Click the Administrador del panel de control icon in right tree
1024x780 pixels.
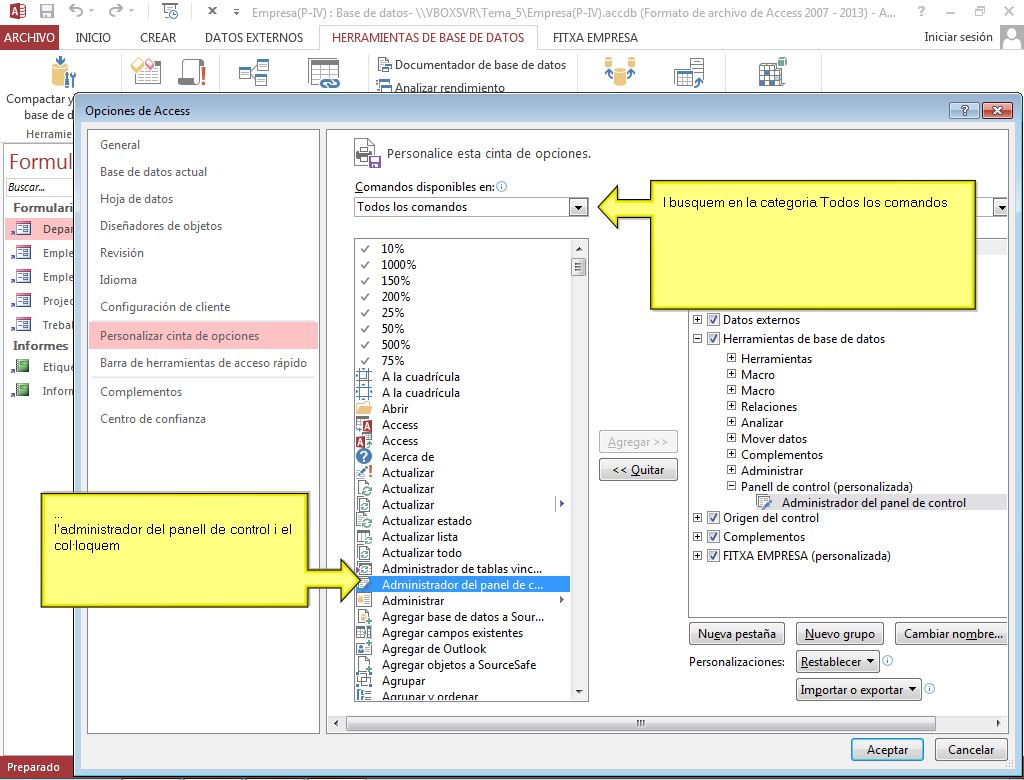coord(764,502)
